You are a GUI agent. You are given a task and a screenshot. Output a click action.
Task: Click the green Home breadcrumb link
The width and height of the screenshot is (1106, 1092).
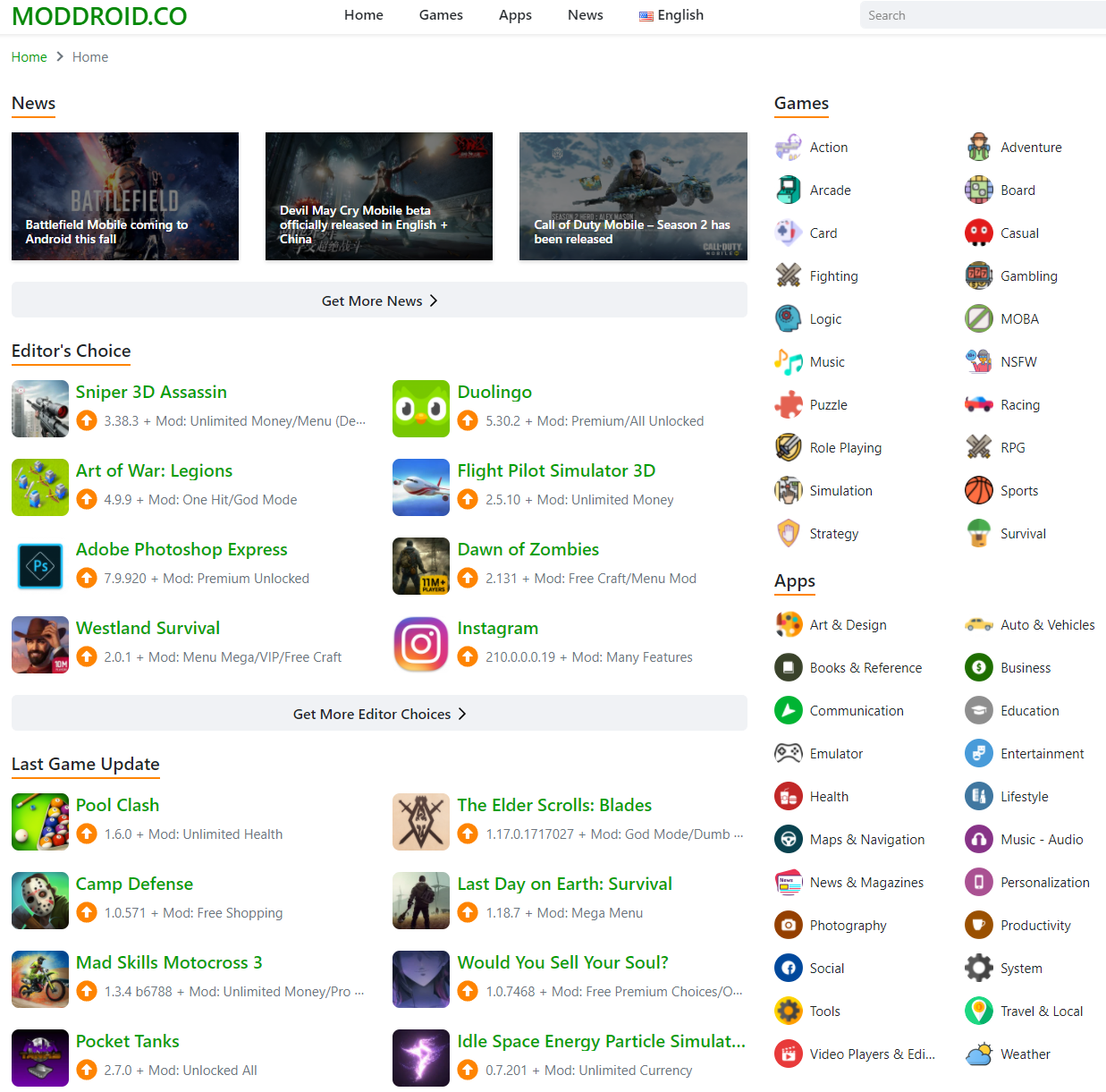30,57
